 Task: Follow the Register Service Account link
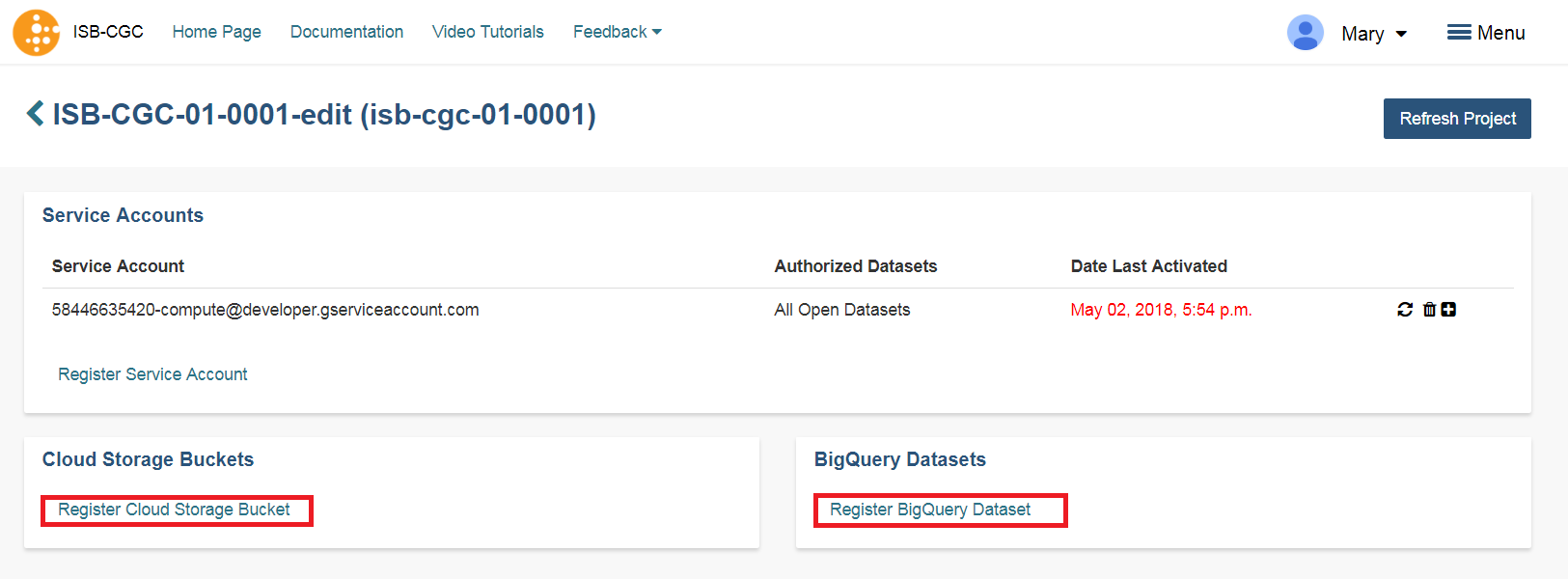coord(152,374)
